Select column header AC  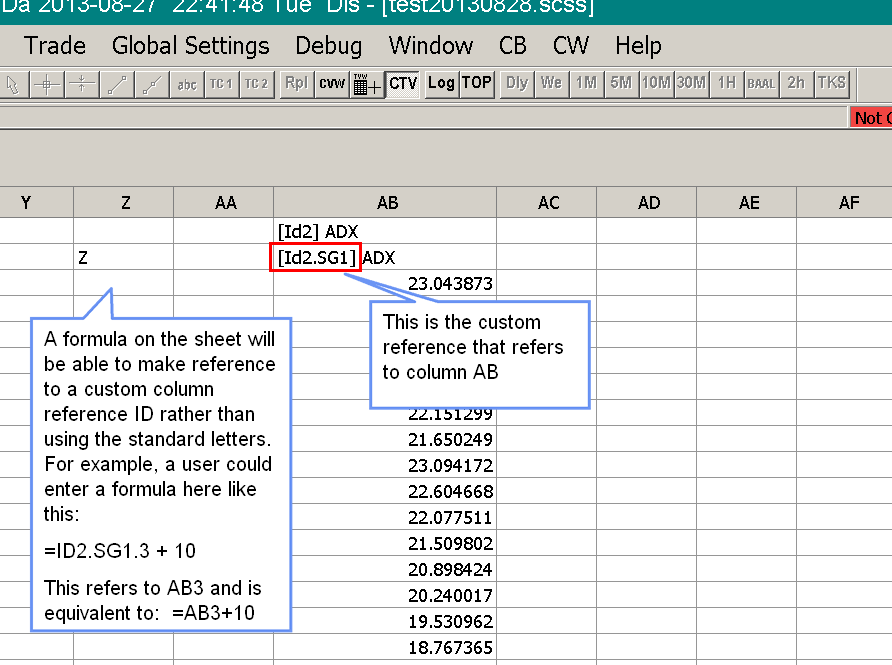pyautogui.click(x=547, y=203)
